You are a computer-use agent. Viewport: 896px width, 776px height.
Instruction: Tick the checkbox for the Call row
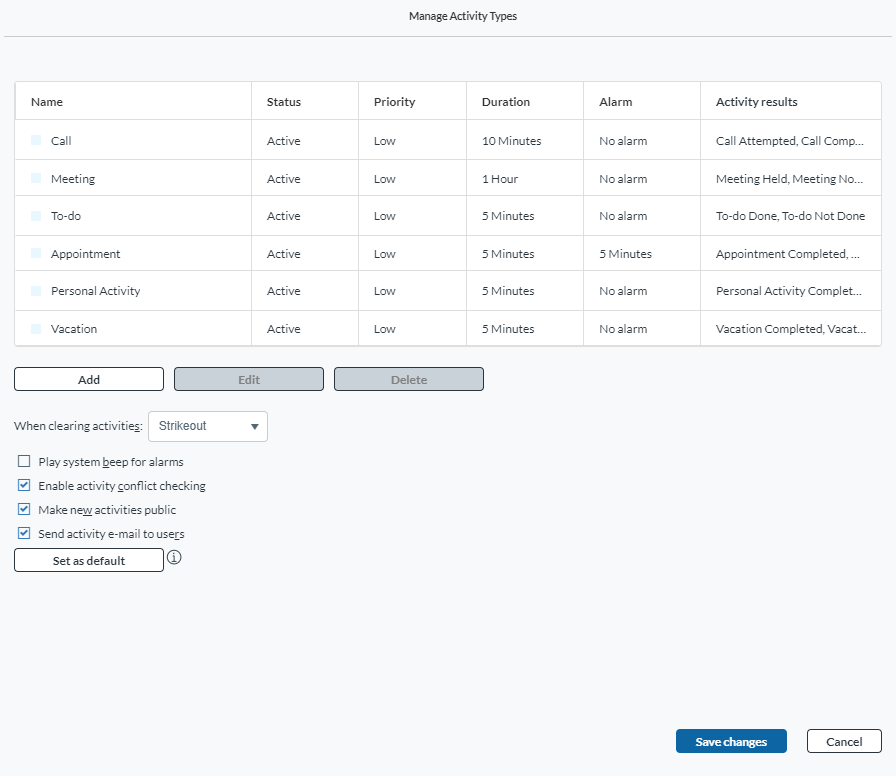click(x=36, y=140)
